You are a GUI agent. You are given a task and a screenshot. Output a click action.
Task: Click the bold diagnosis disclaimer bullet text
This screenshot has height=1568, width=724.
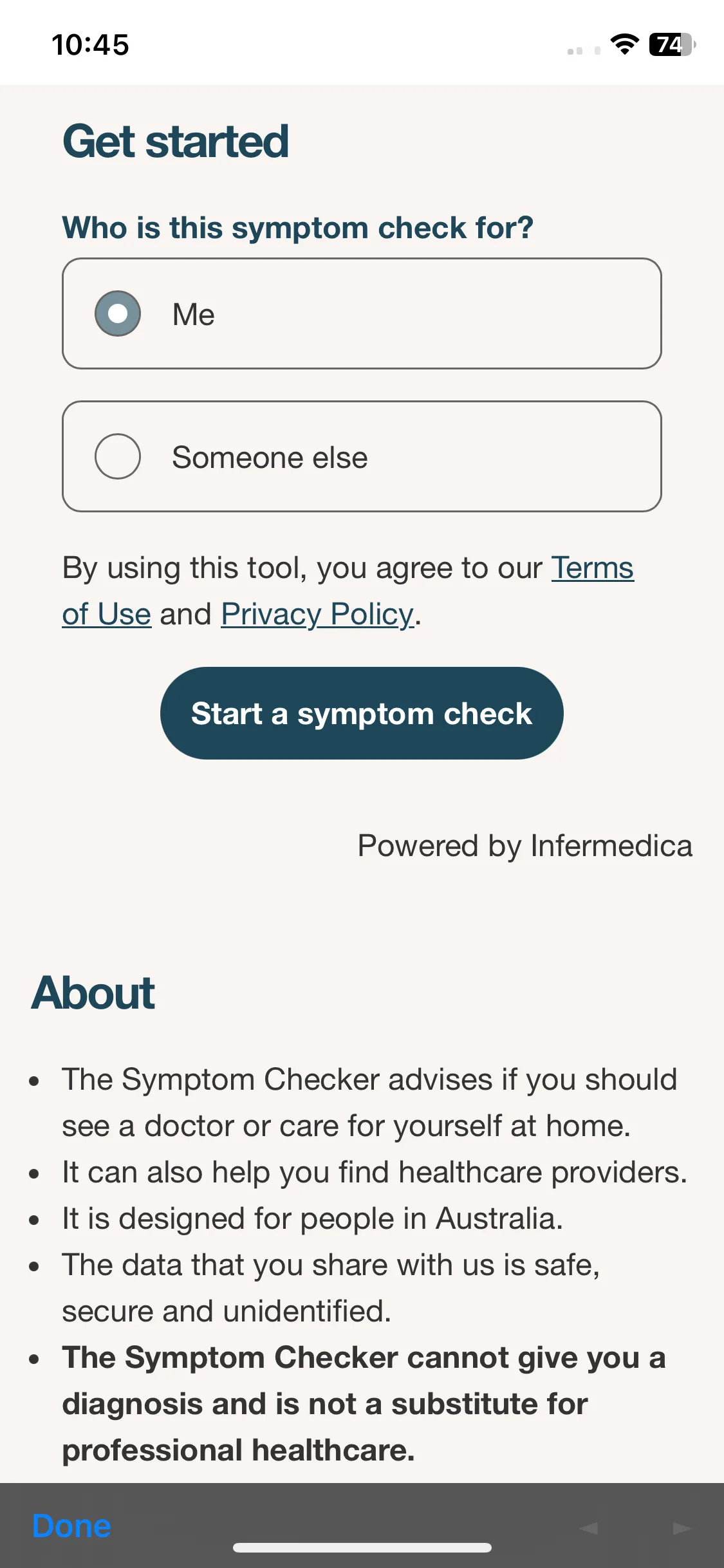click(364, 1404)
